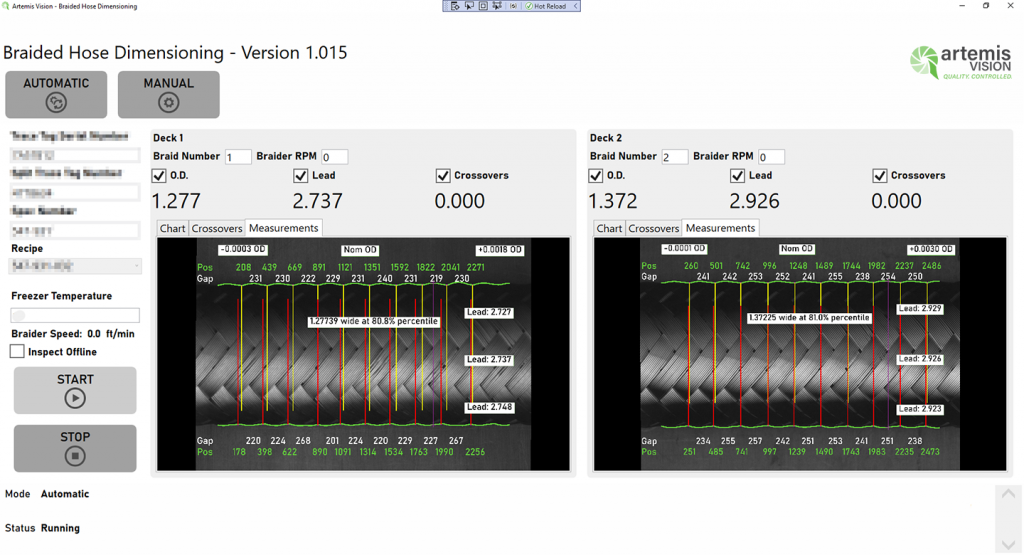Open the Recipe dropdown
The width and height of the screenshot is (1024, 555).
point(75,266)
